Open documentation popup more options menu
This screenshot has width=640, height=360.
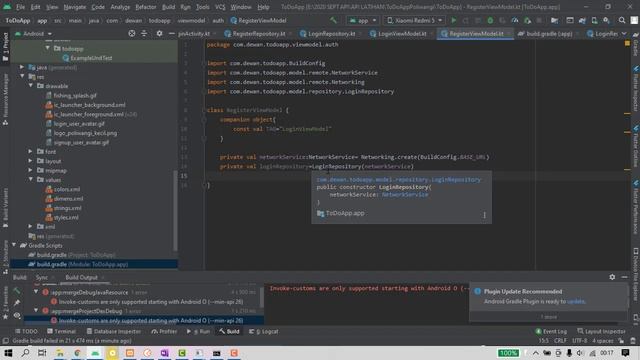pyautogui.click(x=484, y=215)
